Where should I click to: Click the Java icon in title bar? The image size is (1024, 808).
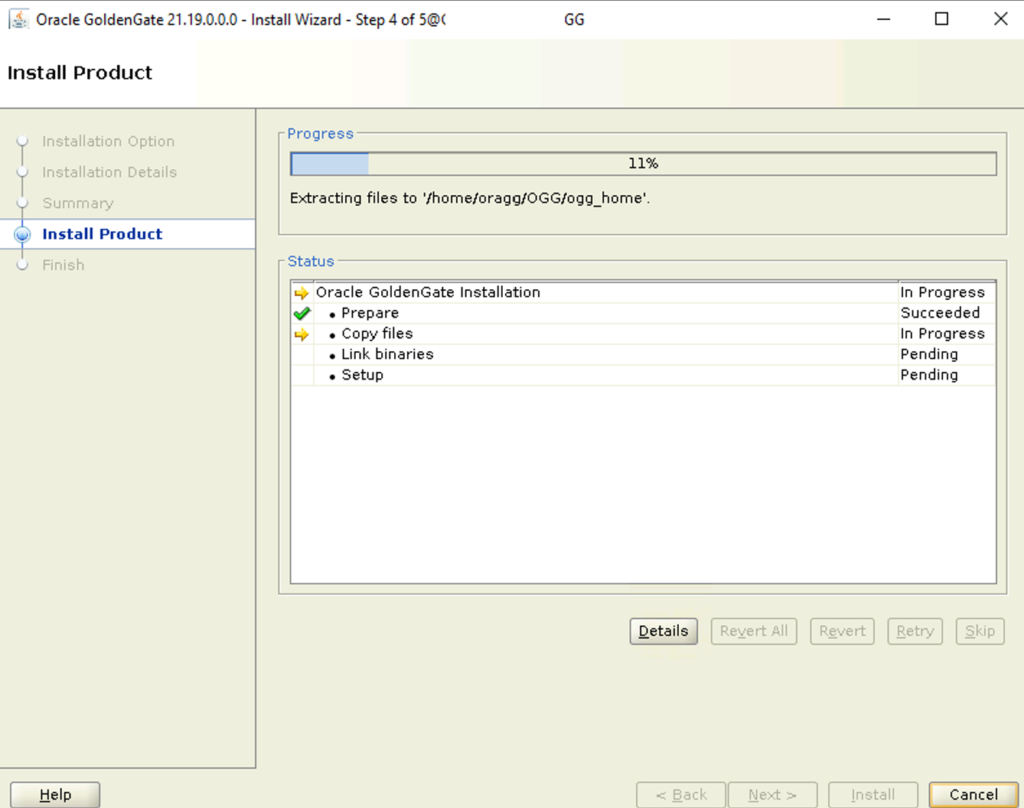18,19
